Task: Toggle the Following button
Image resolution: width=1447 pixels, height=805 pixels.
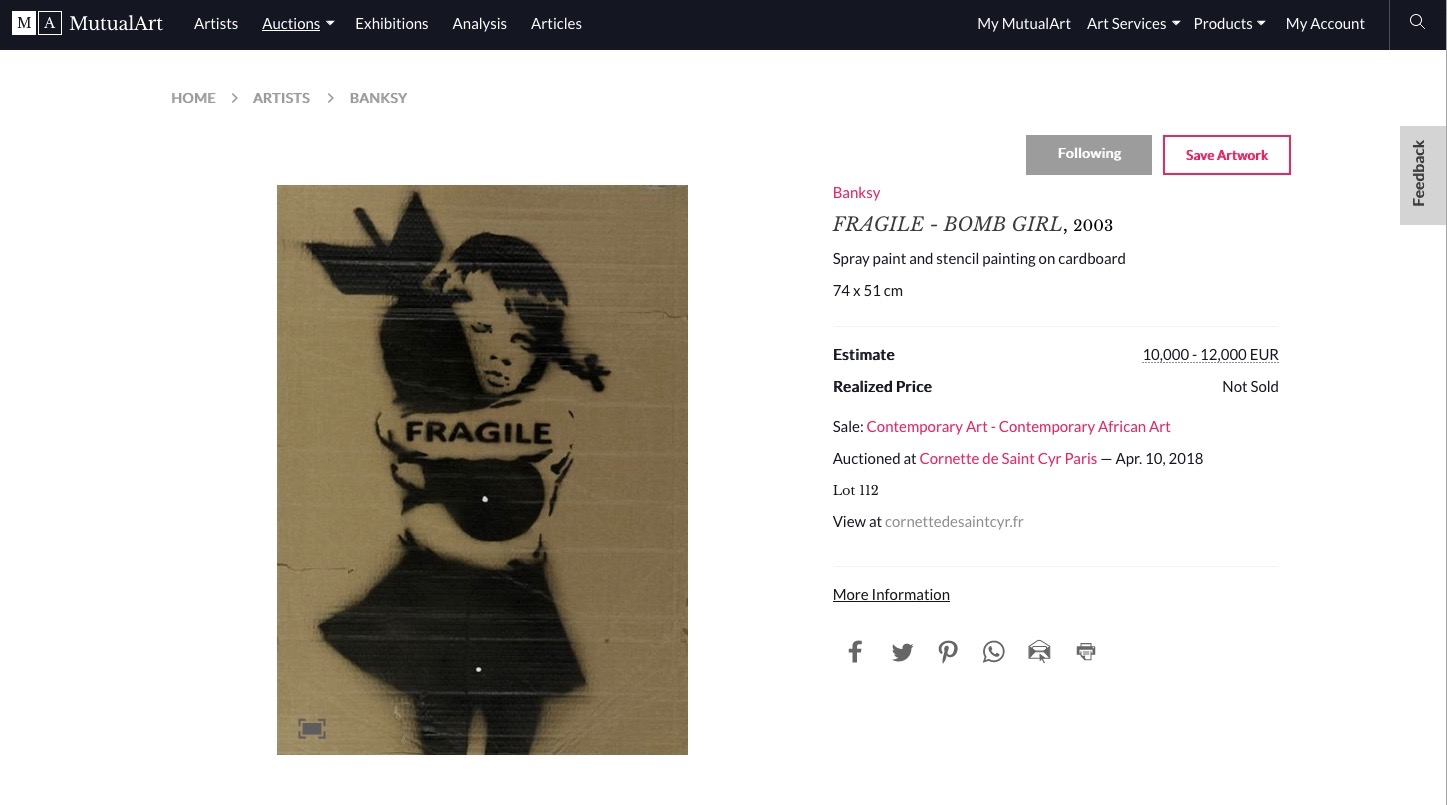Action: click(1089, 155)
